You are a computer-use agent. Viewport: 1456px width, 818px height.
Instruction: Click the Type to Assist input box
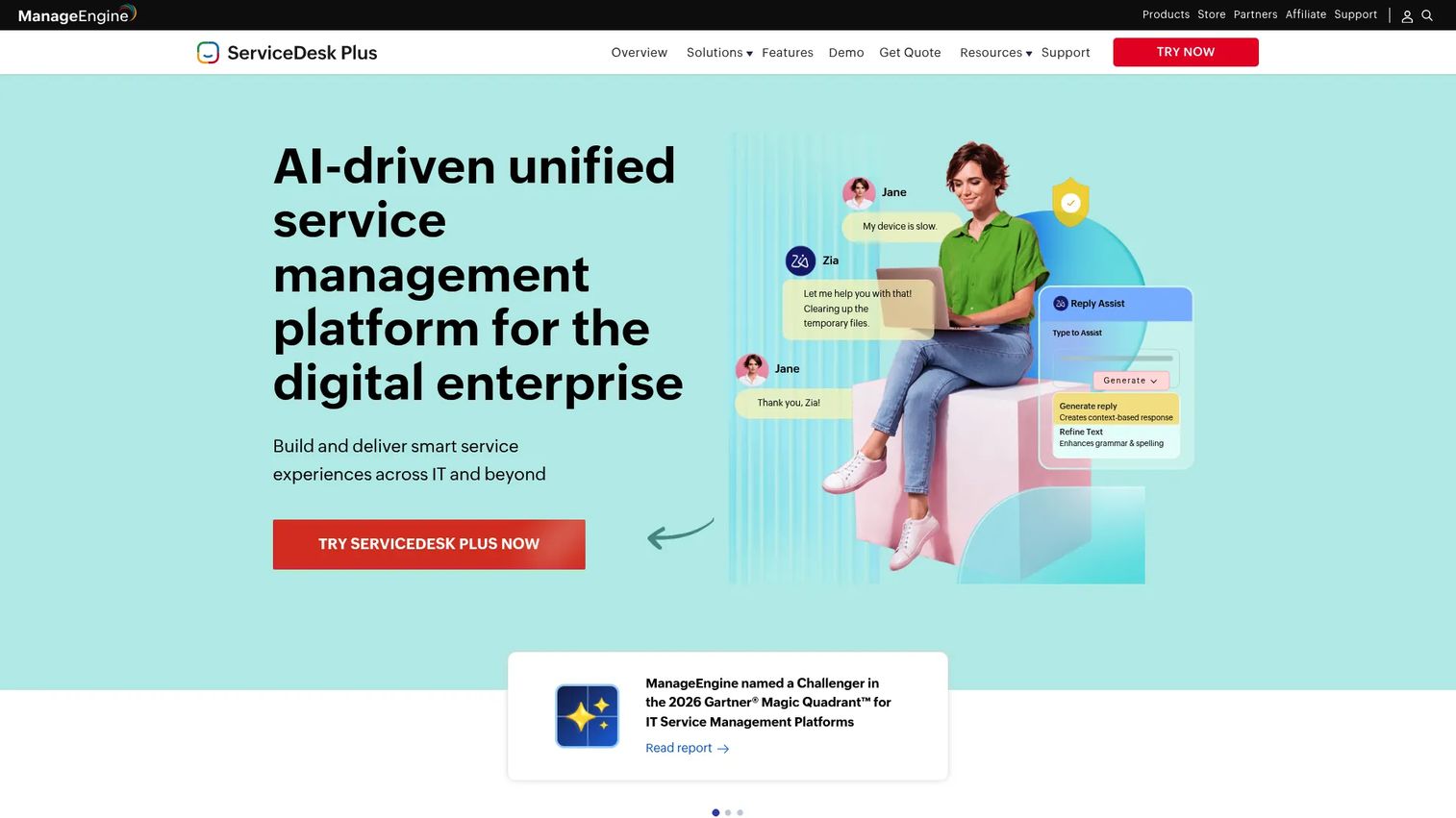pos(1116,368)
